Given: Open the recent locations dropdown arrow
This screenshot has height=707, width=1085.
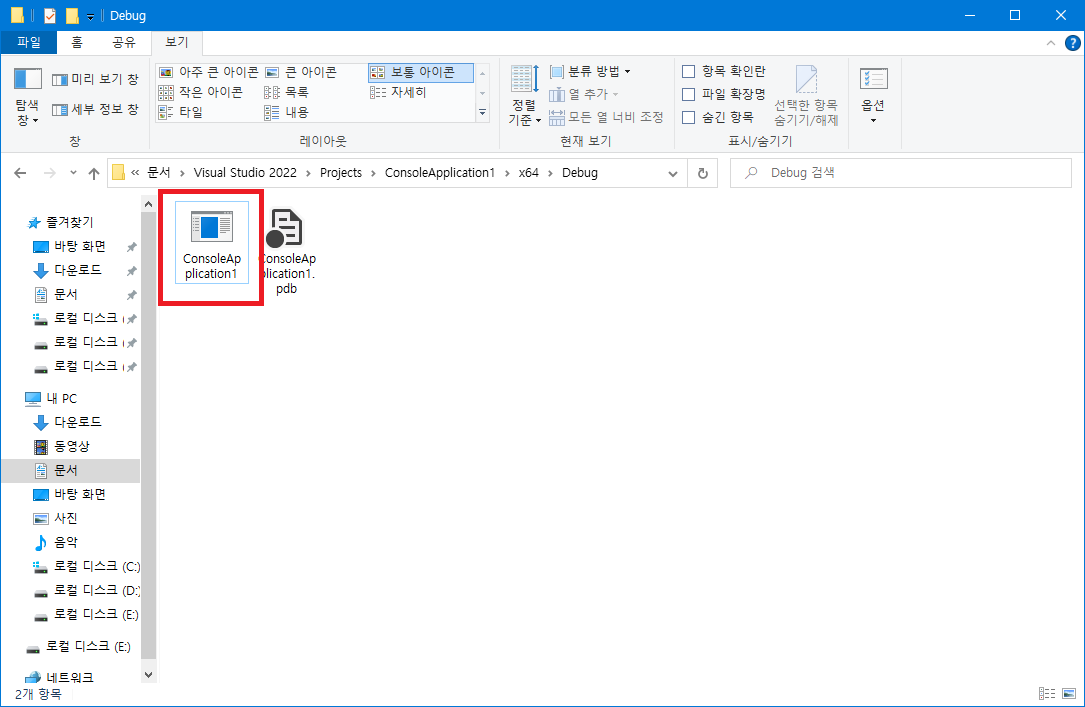Looking at the screenshot, I should [x=73, y=173].
